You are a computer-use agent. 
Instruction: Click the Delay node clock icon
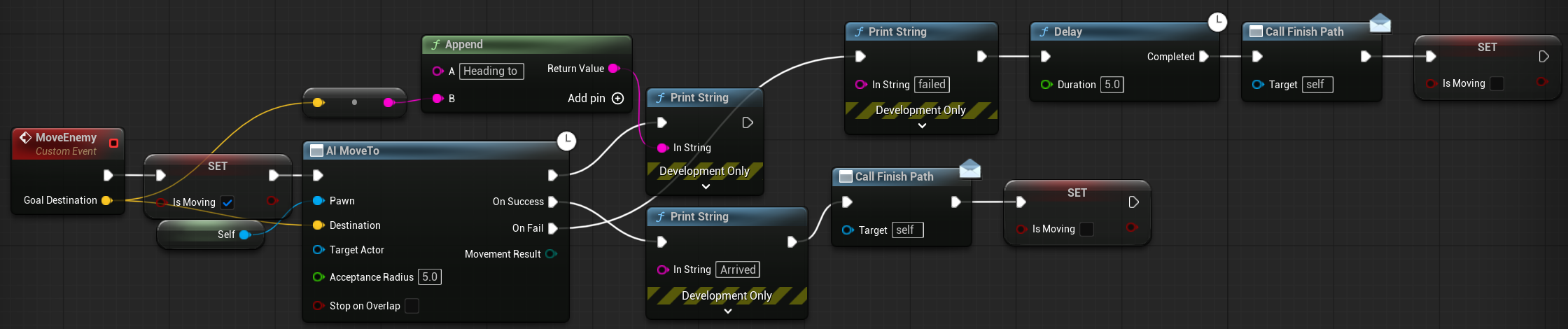pos(1218,22)
